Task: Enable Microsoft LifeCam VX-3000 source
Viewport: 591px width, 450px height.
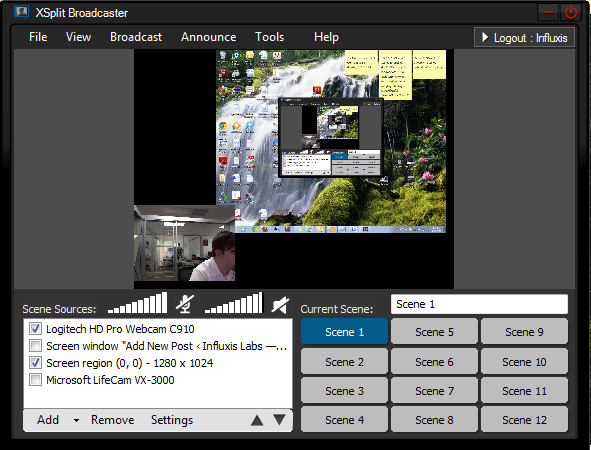Action: (x=35, y=380)
